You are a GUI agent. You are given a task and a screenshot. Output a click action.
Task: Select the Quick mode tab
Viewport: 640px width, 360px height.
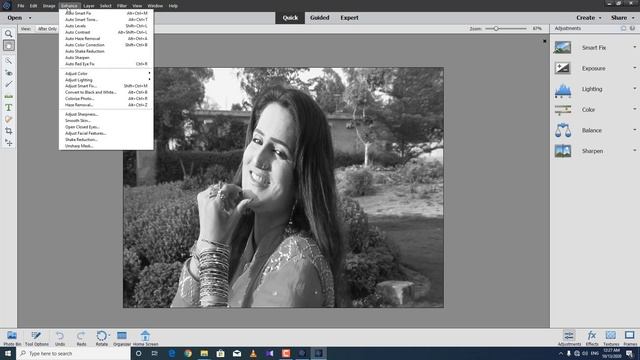click(x=290, y=18)
